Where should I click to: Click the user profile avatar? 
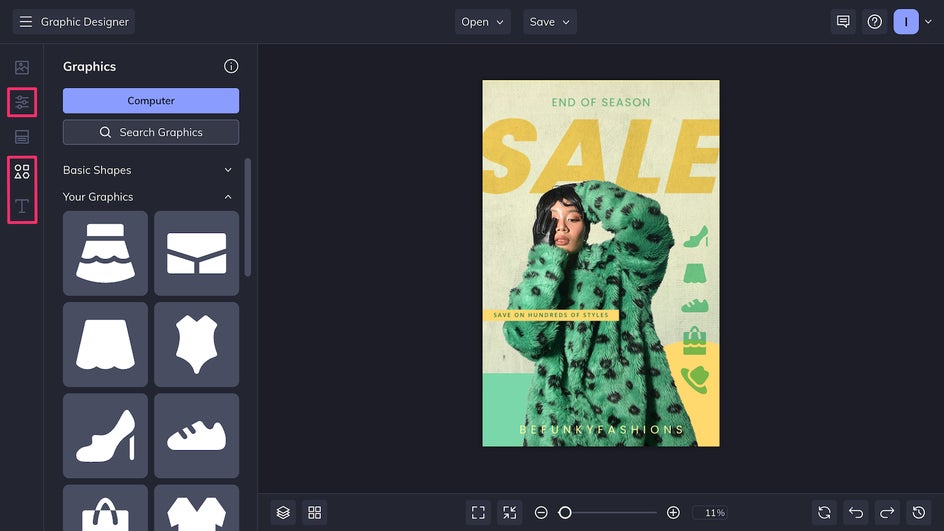coord(905,22)
